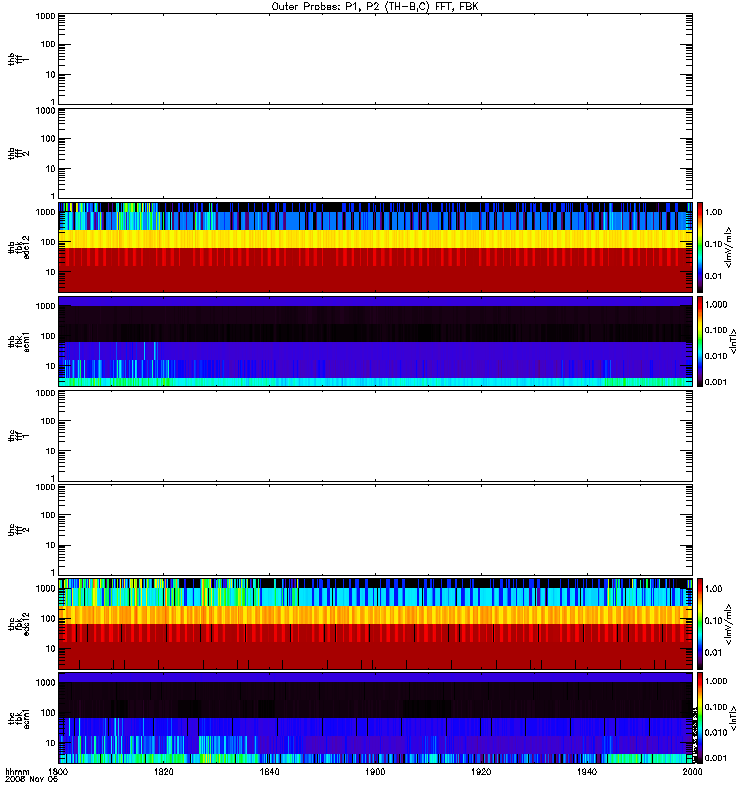
Task: Click inside the thb fbk edc12 spectrogram panel
Action: pyautogui.click(x=375, y=247)
